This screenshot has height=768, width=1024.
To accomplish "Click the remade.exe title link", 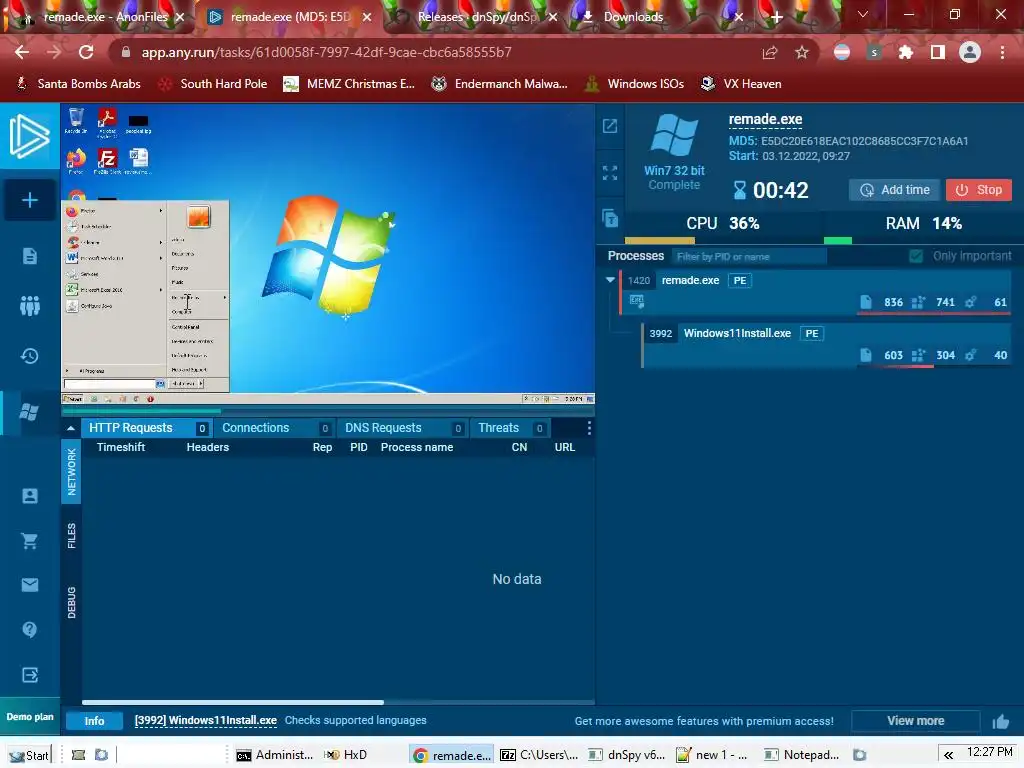I will pos(765,120).
